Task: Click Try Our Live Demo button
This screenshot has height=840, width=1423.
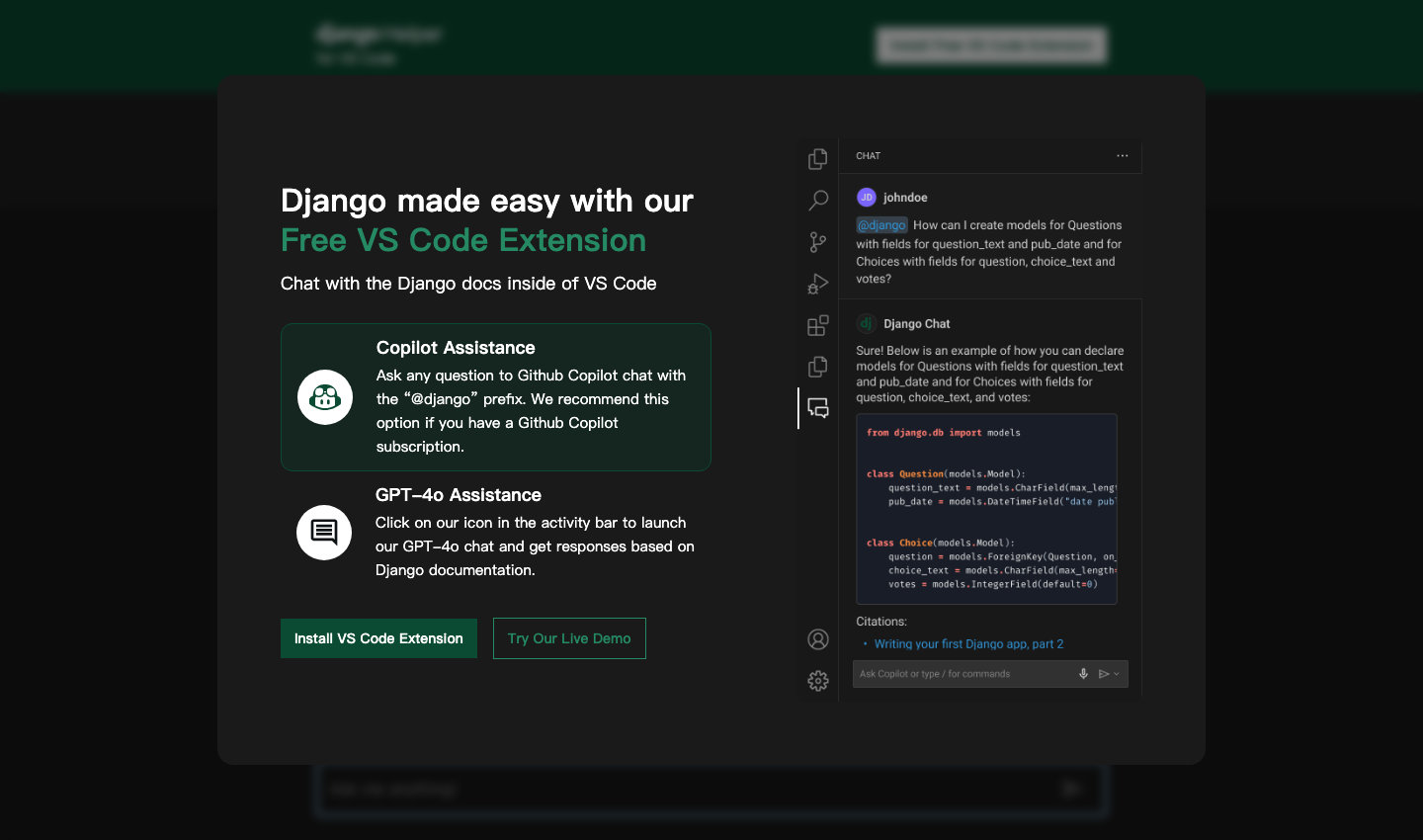Action: [x=569, y=638]
